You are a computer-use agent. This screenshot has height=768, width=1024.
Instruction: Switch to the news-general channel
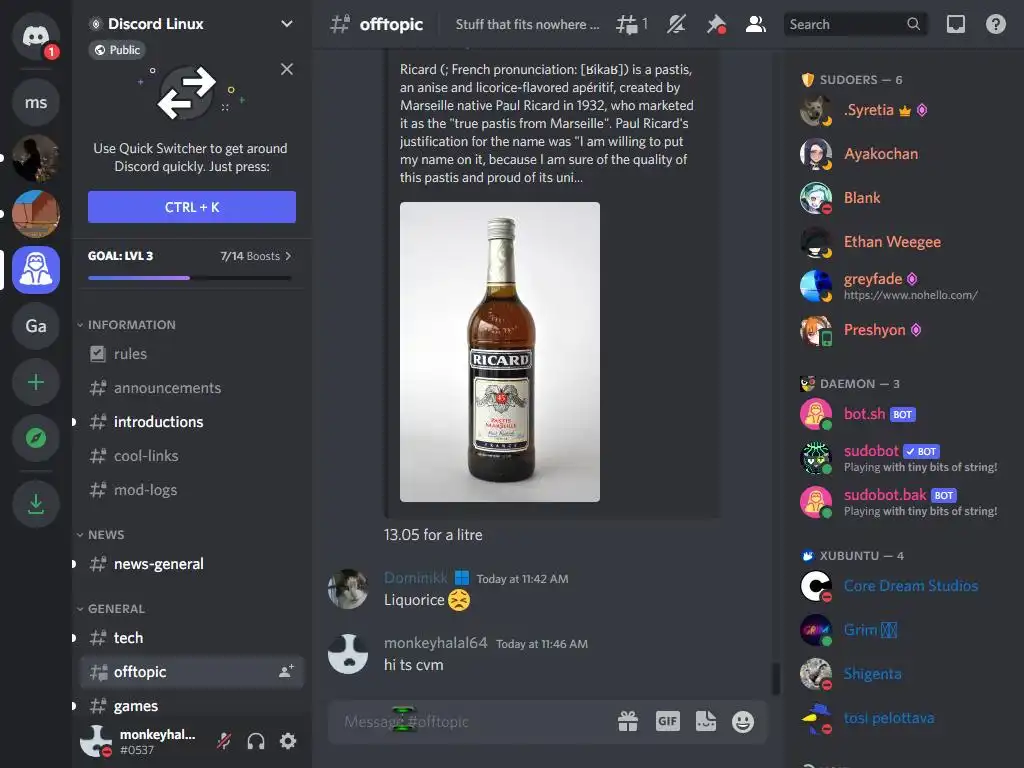192,564
